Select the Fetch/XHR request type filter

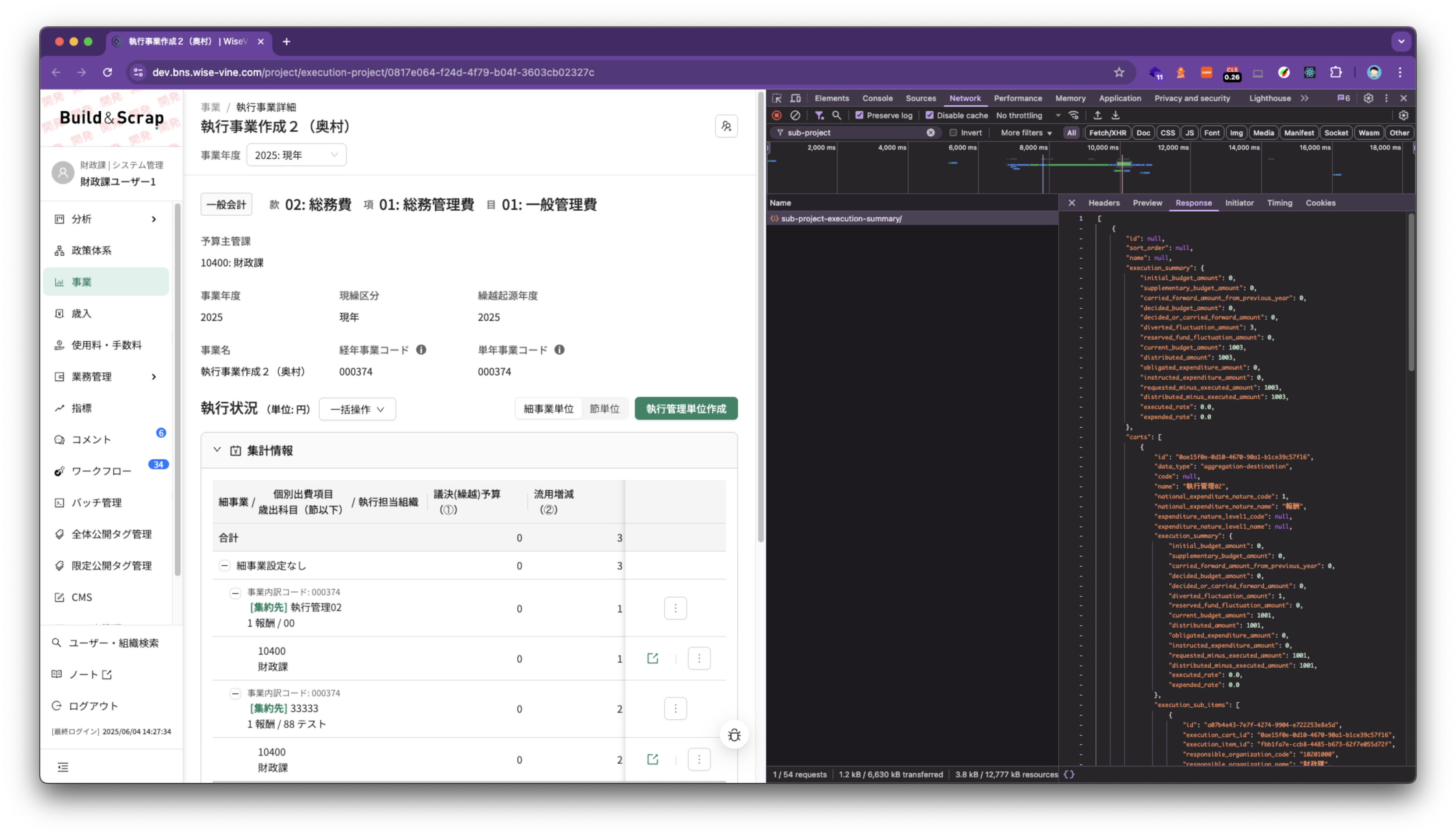1107,133
